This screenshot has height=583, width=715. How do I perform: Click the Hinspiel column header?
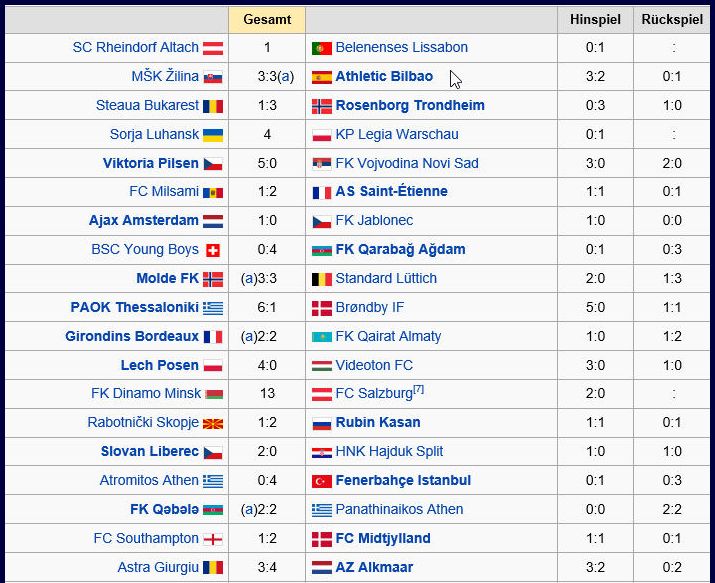click(x=595, y=20)
